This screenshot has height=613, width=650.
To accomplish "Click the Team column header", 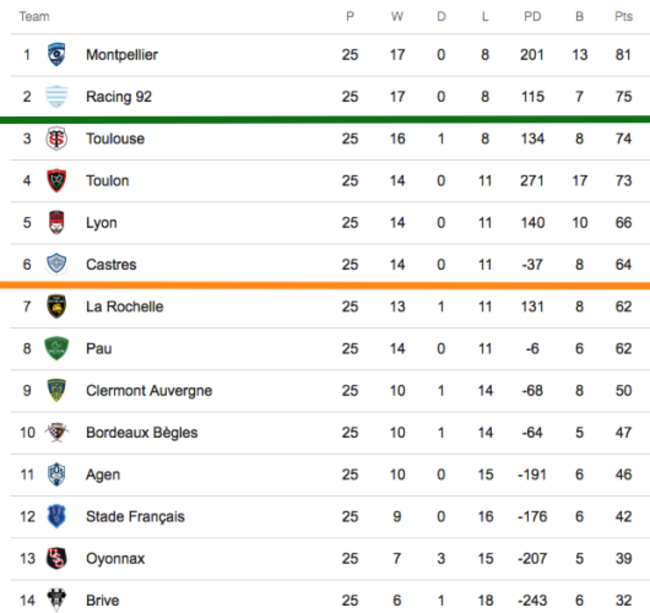I will pyautogui.click(x=34, y=17).
